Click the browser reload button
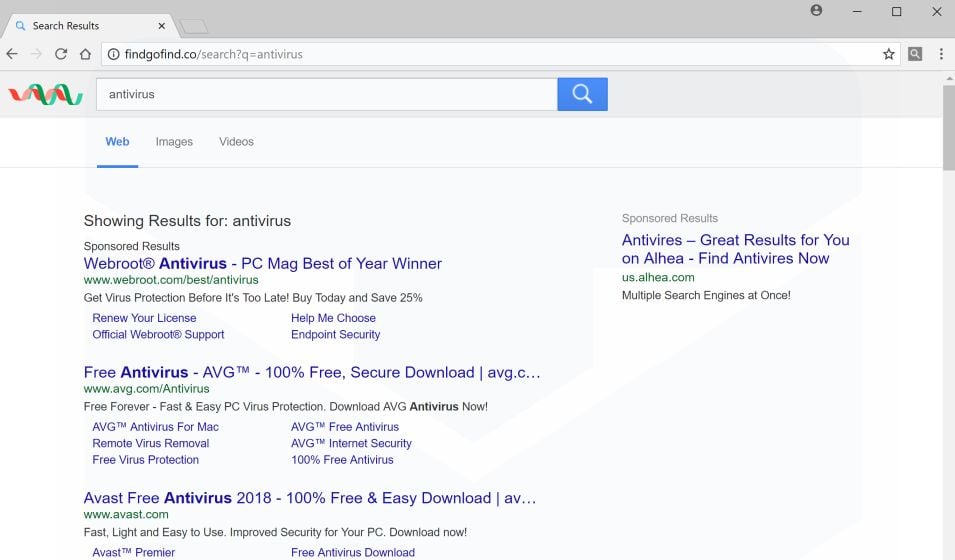The height and width of the screenshot is (560, 955). (62, 54)
